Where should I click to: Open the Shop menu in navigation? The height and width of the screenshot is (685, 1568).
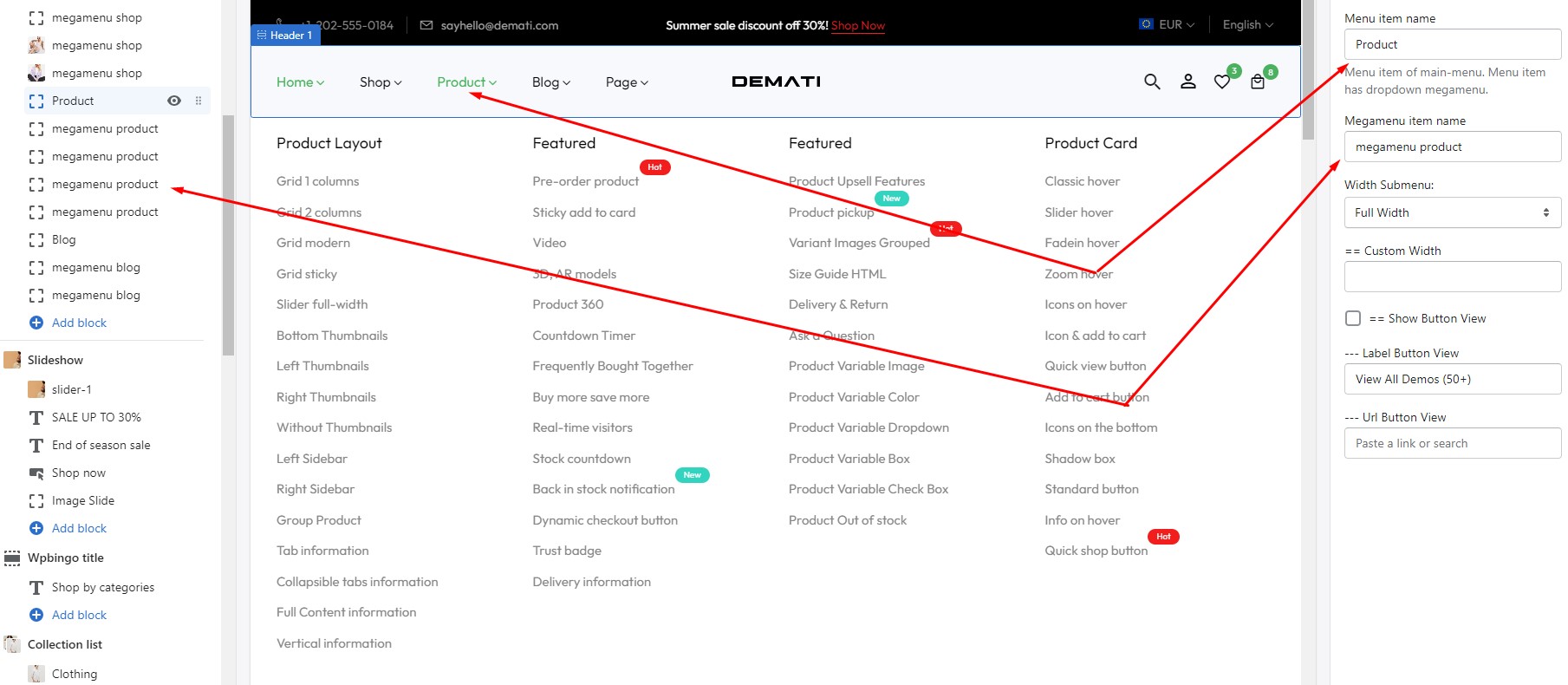point(381,82)
